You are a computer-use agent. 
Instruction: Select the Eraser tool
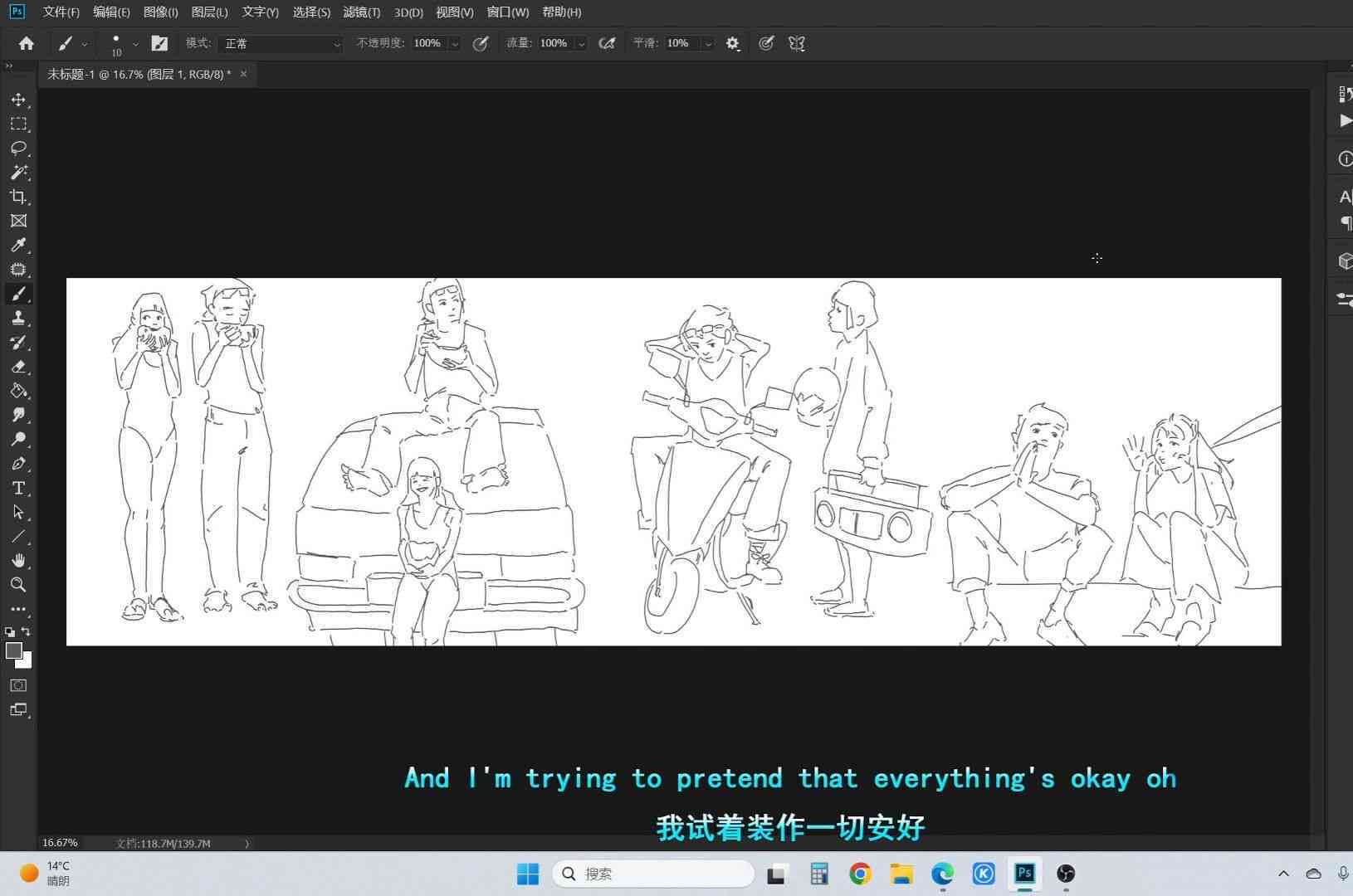click(x=18, y=367)
